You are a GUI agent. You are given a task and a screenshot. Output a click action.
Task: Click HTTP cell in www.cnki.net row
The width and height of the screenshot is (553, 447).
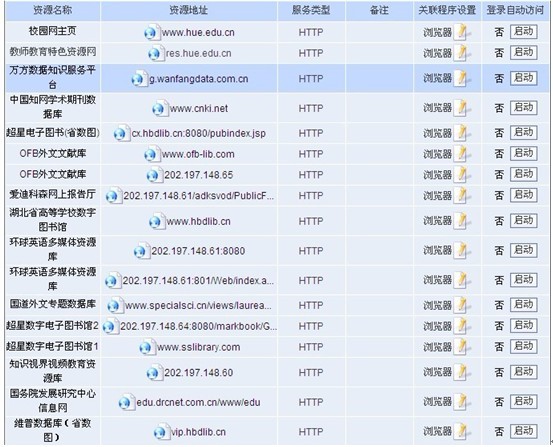(x=311, y=108)
